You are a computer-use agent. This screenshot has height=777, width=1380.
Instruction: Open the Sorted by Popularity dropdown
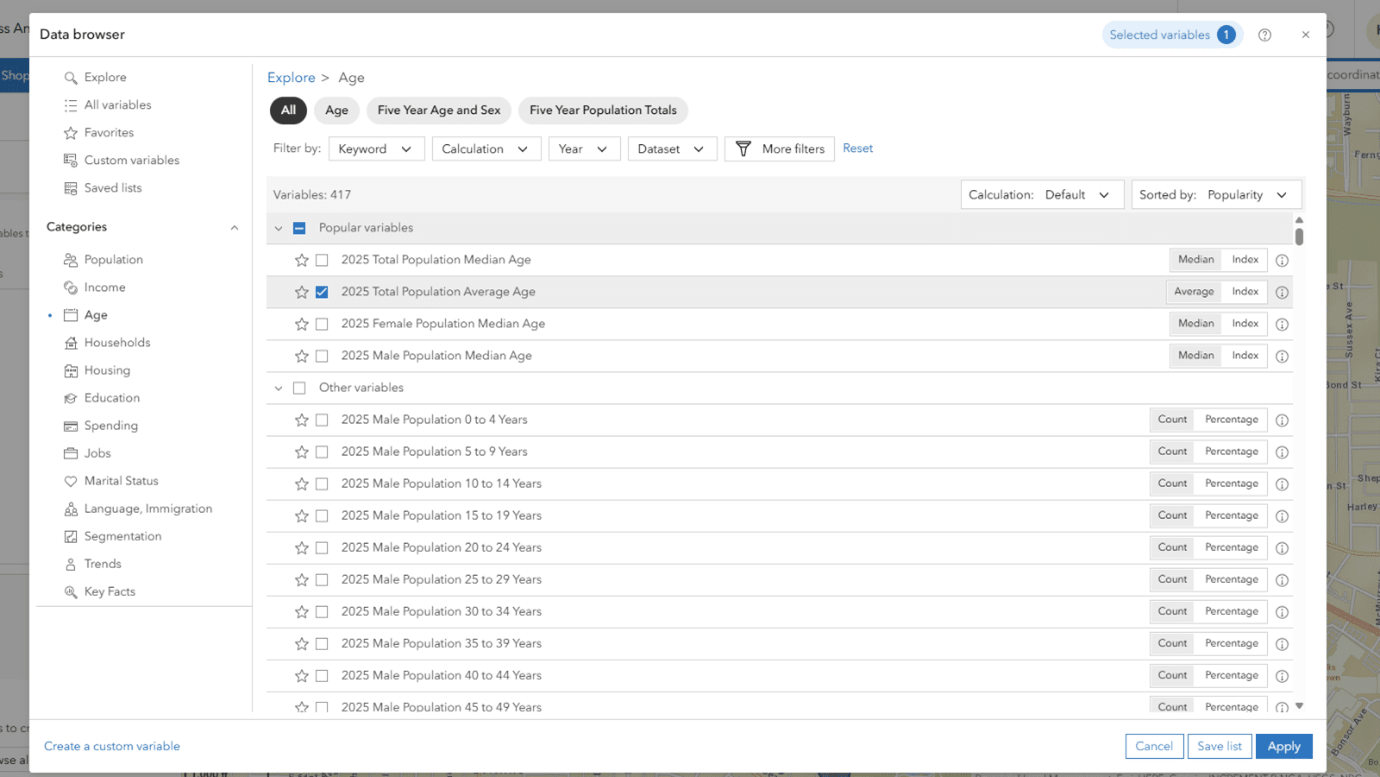click(x=1216, y=194)
